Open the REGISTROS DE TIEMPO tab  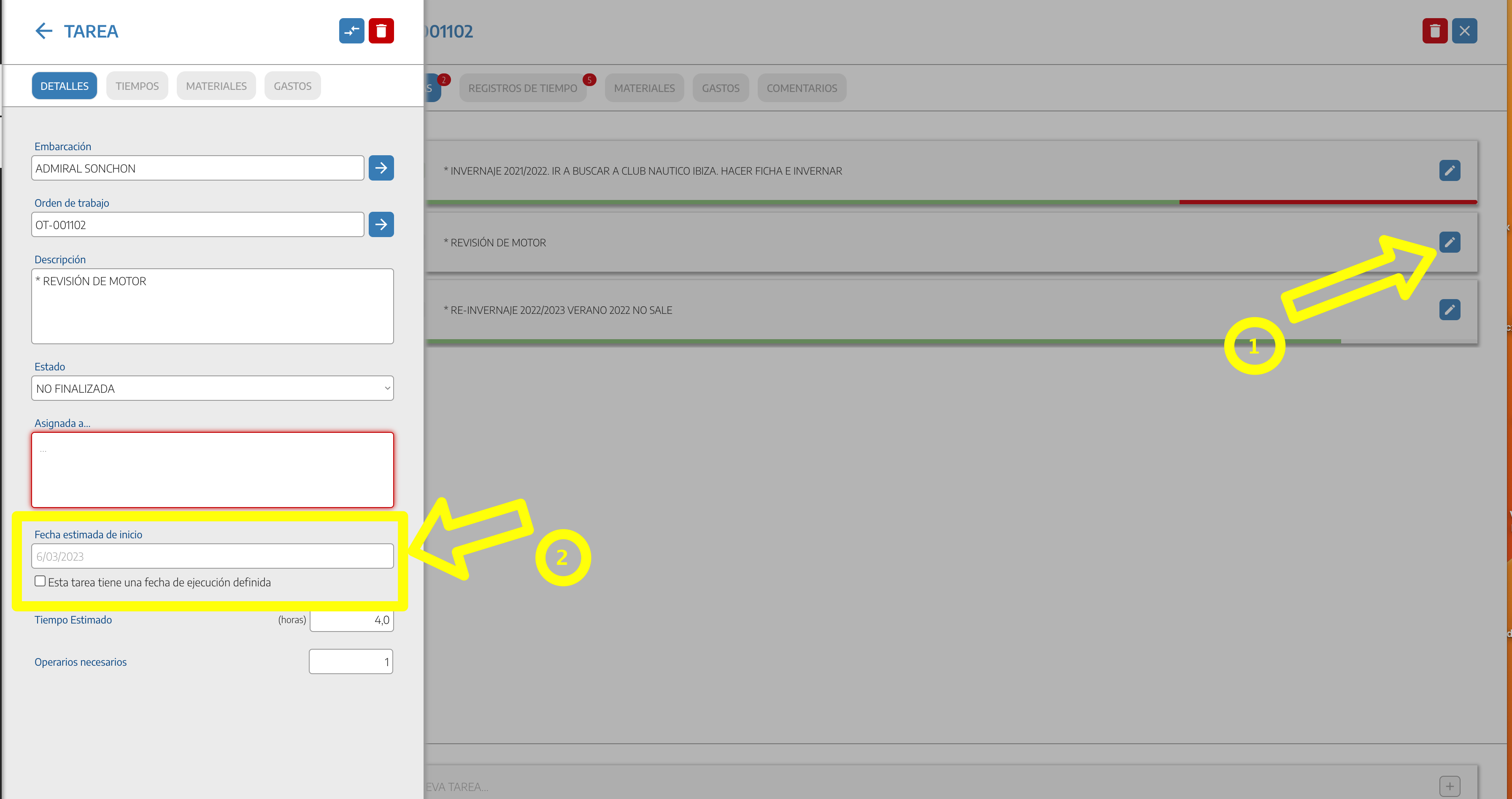click(522, 88)
